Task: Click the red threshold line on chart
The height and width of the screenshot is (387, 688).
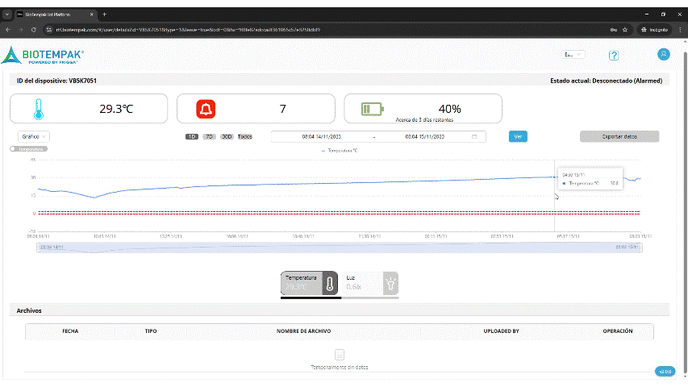Action: 339,213
